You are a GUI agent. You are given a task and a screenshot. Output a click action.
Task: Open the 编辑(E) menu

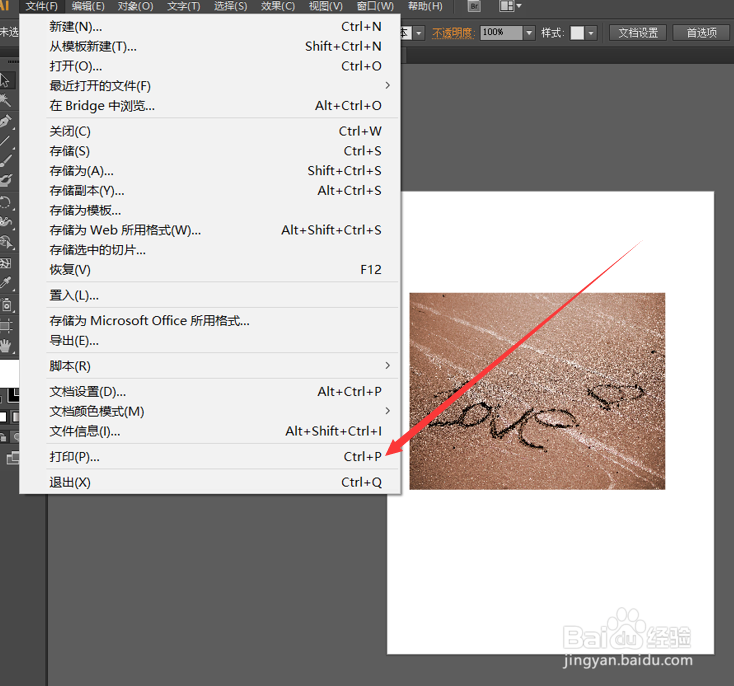[88, 6]
